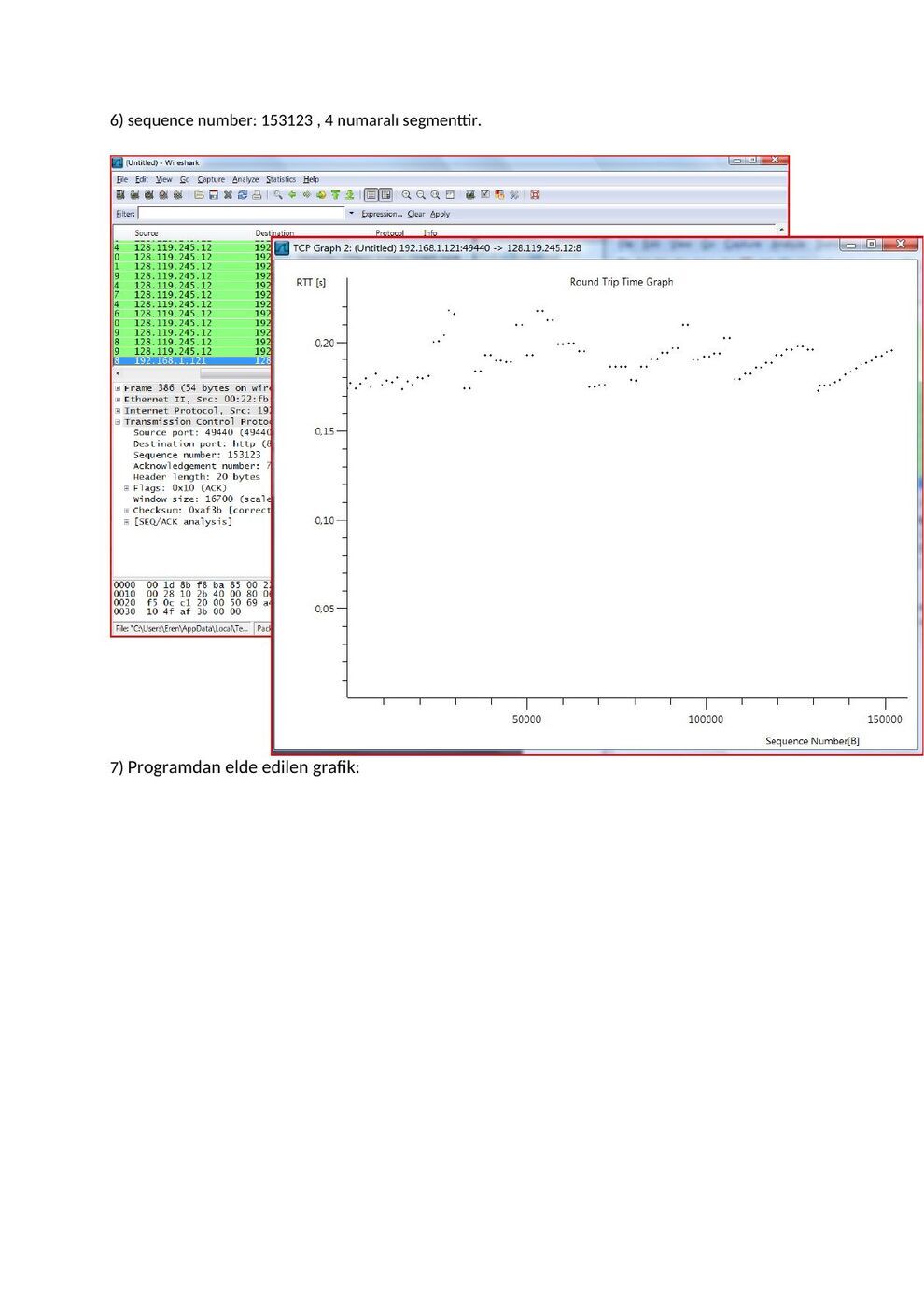Viewport: 924px width, 1307px height.
Task: Click the resize all columns icon
Action: coord(450,195)
